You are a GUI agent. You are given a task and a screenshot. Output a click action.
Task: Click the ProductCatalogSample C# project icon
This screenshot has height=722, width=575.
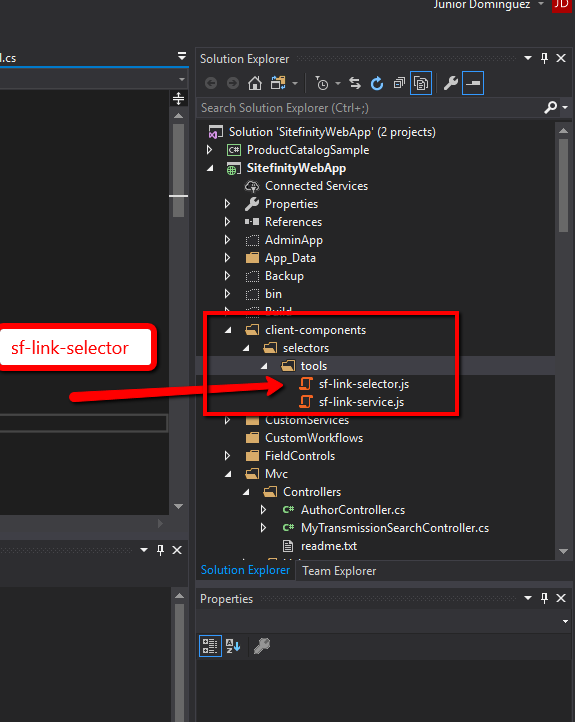(234, 150)
